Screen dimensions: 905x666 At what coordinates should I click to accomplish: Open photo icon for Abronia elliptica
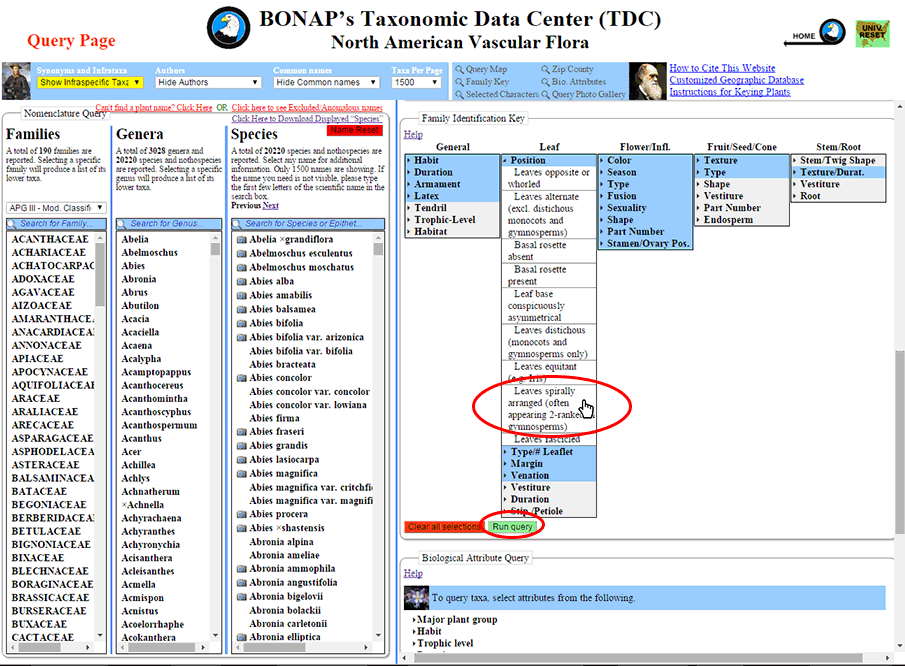(242, 637)
